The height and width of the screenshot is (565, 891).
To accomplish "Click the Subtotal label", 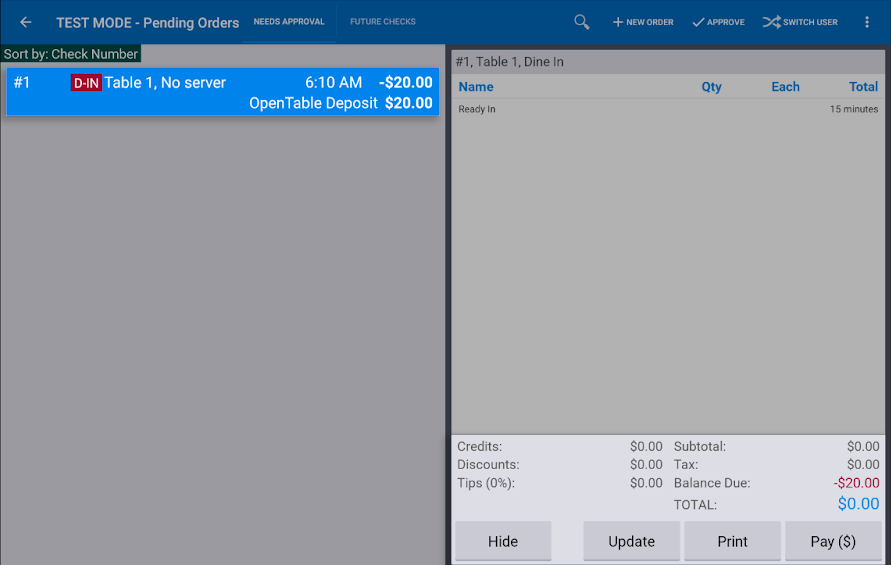I will (x=700, y=447).
